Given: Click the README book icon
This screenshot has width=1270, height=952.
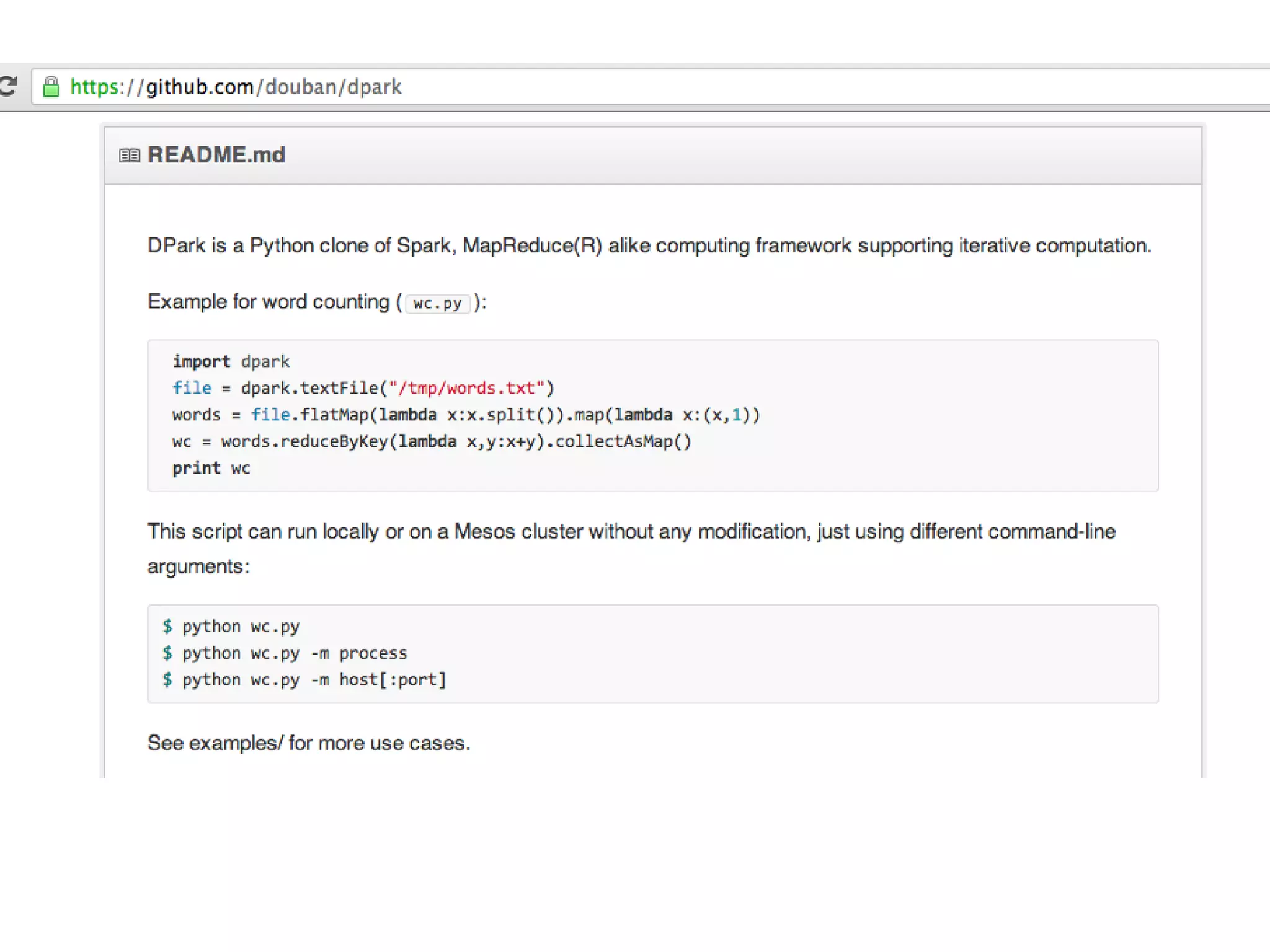Looking at the screenshot, I should coord(130,155).
